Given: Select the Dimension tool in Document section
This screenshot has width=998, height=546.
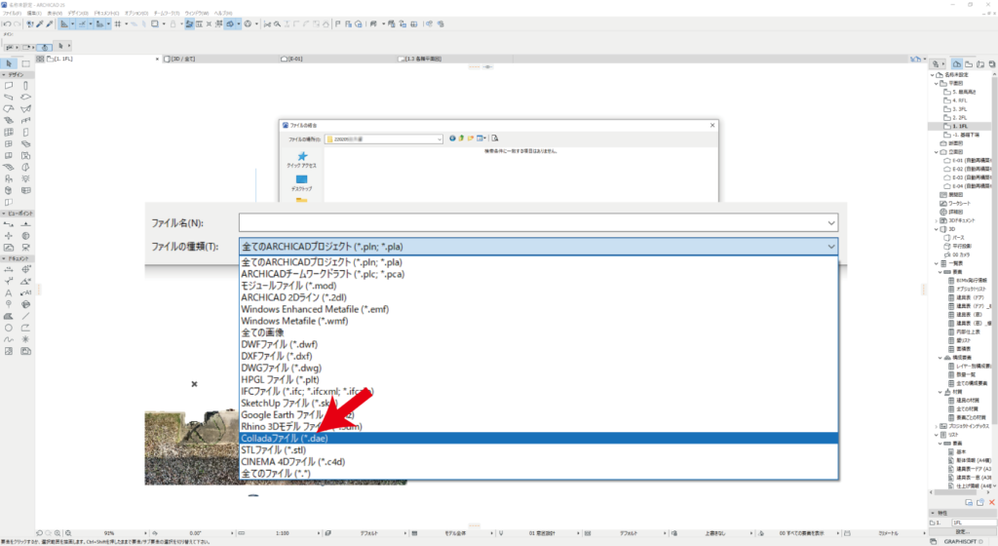Looking at the screenshot, I should point(9,269).
